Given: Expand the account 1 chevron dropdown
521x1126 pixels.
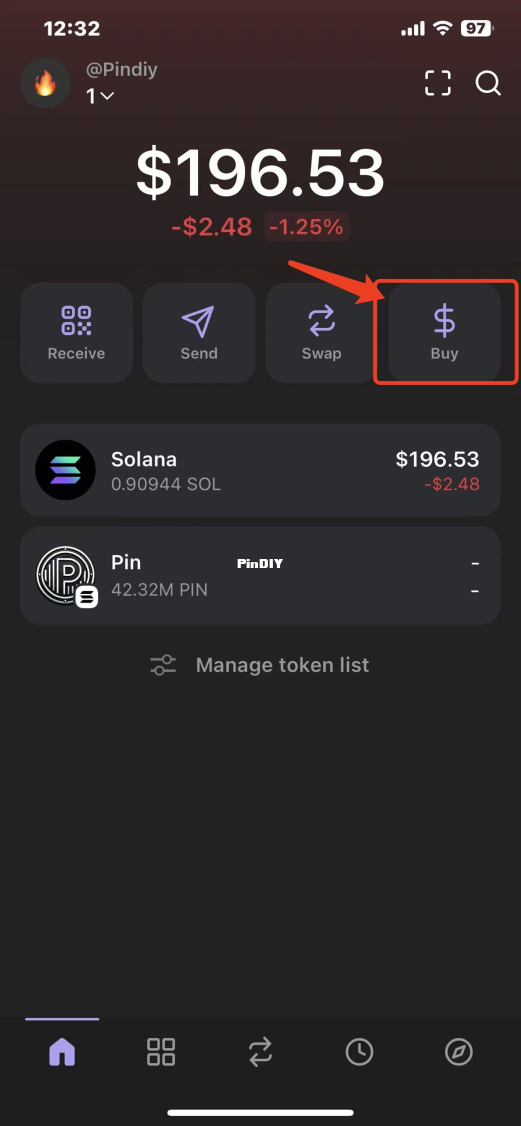Looking at the screenshot, I should 100,96.
